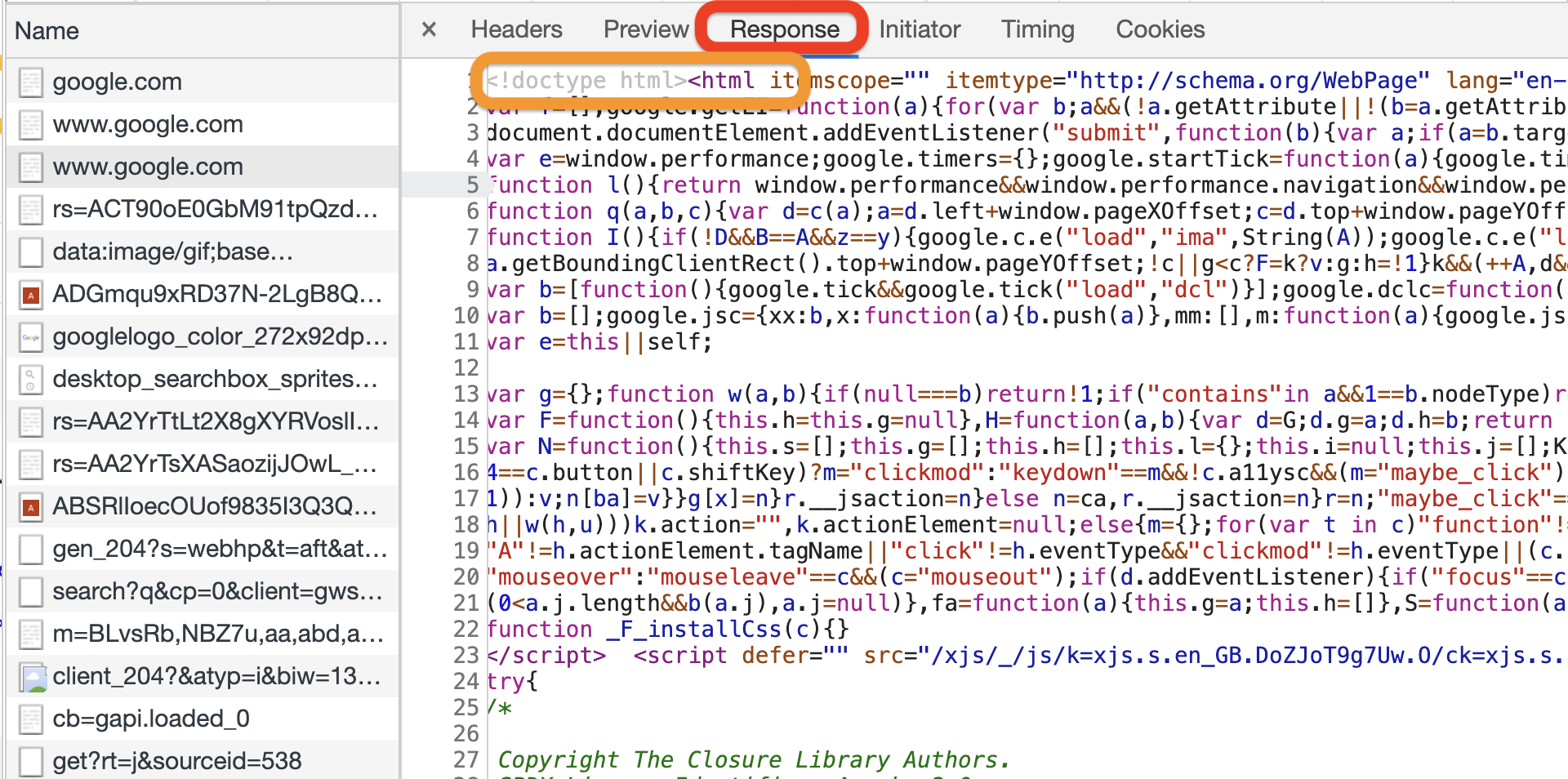This screenshot has height=779, width=1568.
Task: Click the icon beside get?rt=j&sourceid=538
Action: pyautogui.click(x=31, y=762)
